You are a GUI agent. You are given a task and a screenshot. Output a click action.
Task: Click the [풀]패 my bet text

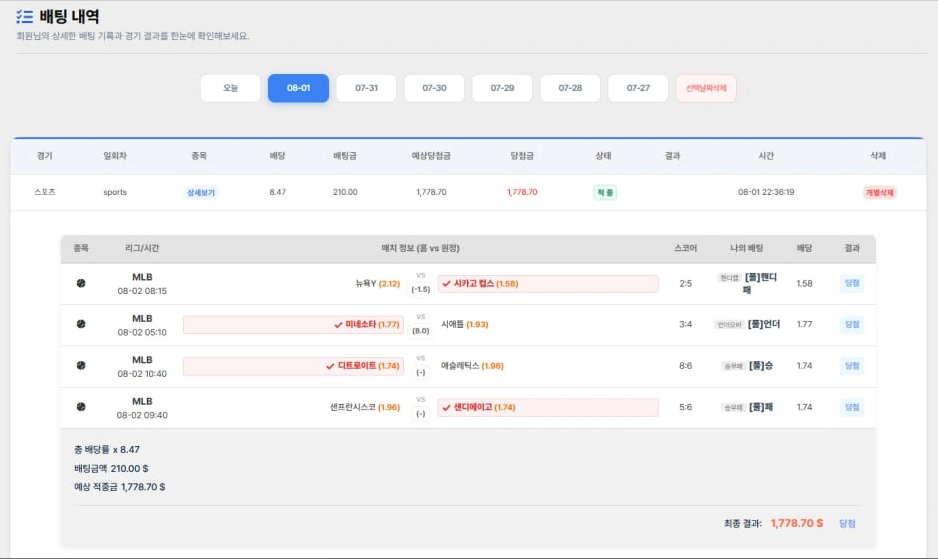click(x=761, y=407)
